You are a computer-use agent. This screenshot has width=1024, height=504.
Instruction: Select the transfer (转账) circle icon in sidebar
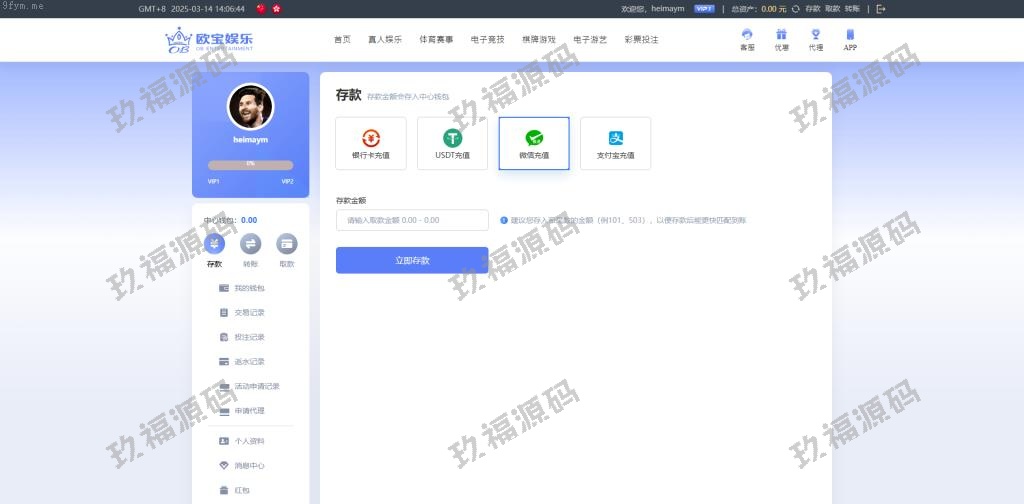coord(250,244)
